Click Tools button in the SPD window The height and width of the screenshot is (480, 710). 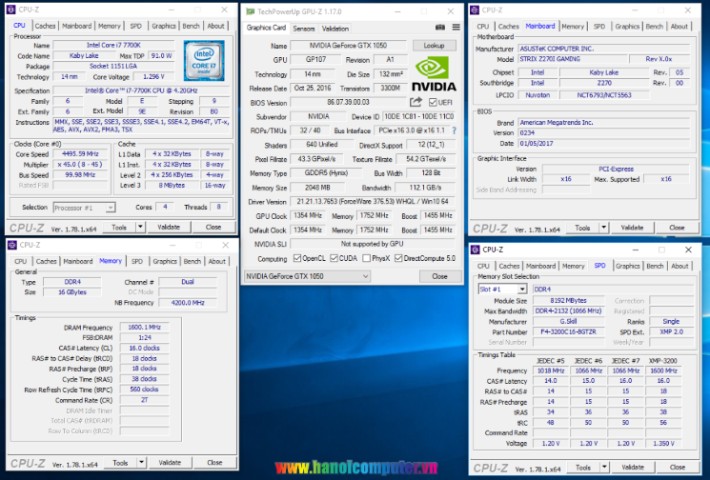583,467
